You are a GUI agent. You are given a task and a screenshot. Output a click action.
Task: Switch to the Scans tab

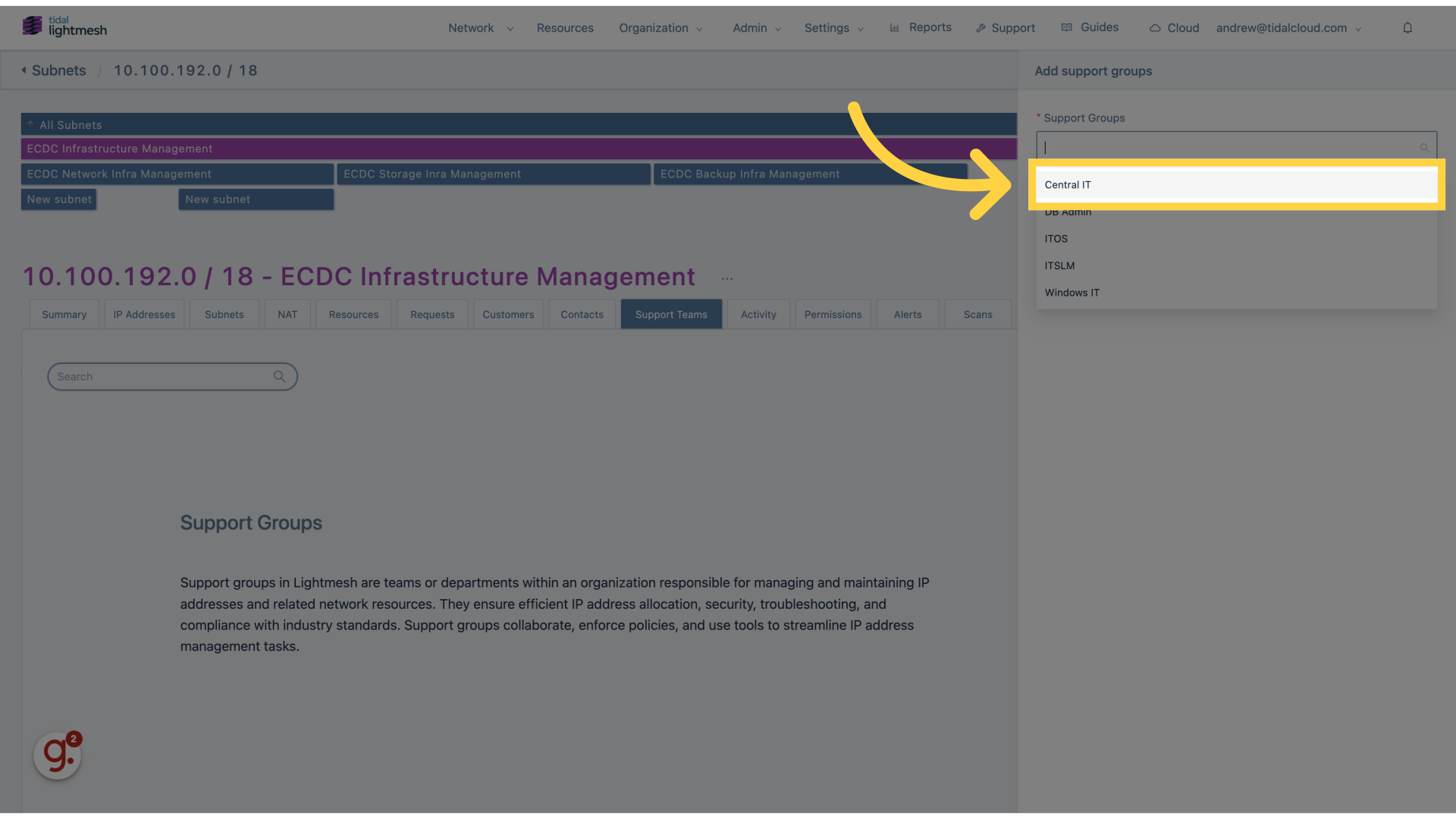pyautogui.click(x=978, y=315)
